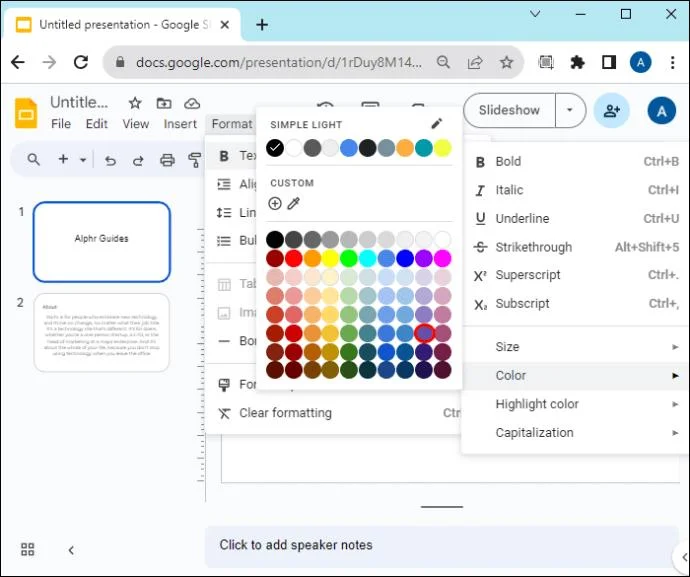Click the redo arrow
Screen dimensions: 690x577
pyautogui.click(x=138, y=160)
